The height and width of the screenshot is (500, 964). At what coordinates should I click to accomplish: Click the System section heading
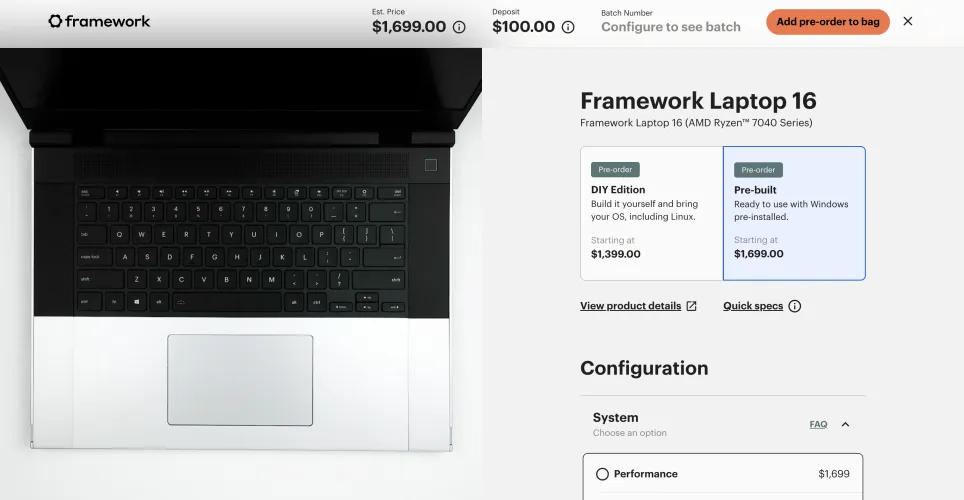(615, 418)
